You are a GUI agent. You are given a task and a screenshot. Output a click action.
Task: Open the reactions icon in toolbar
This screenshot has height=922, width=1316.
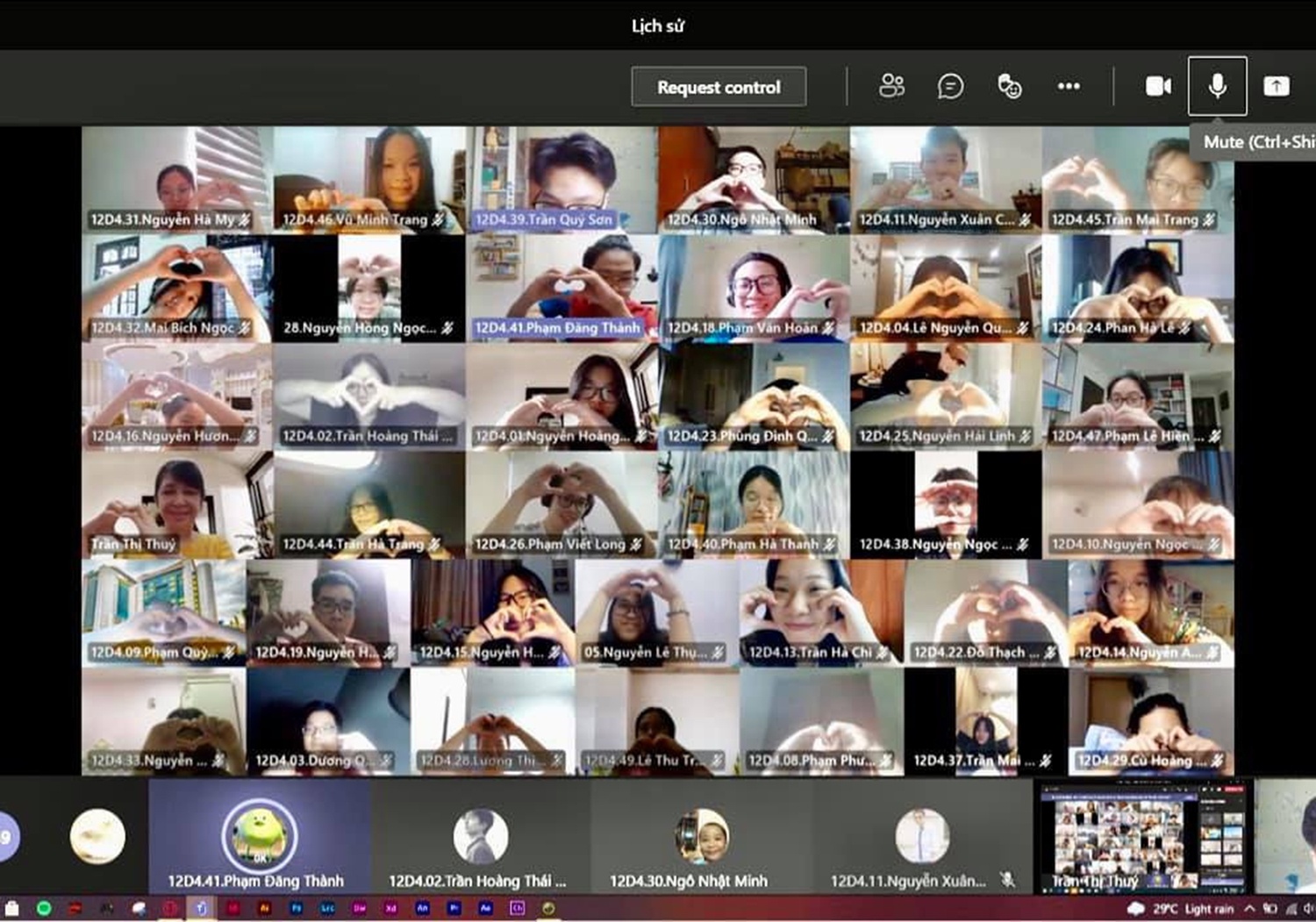pyautogui.click(x=1009, y=86)
